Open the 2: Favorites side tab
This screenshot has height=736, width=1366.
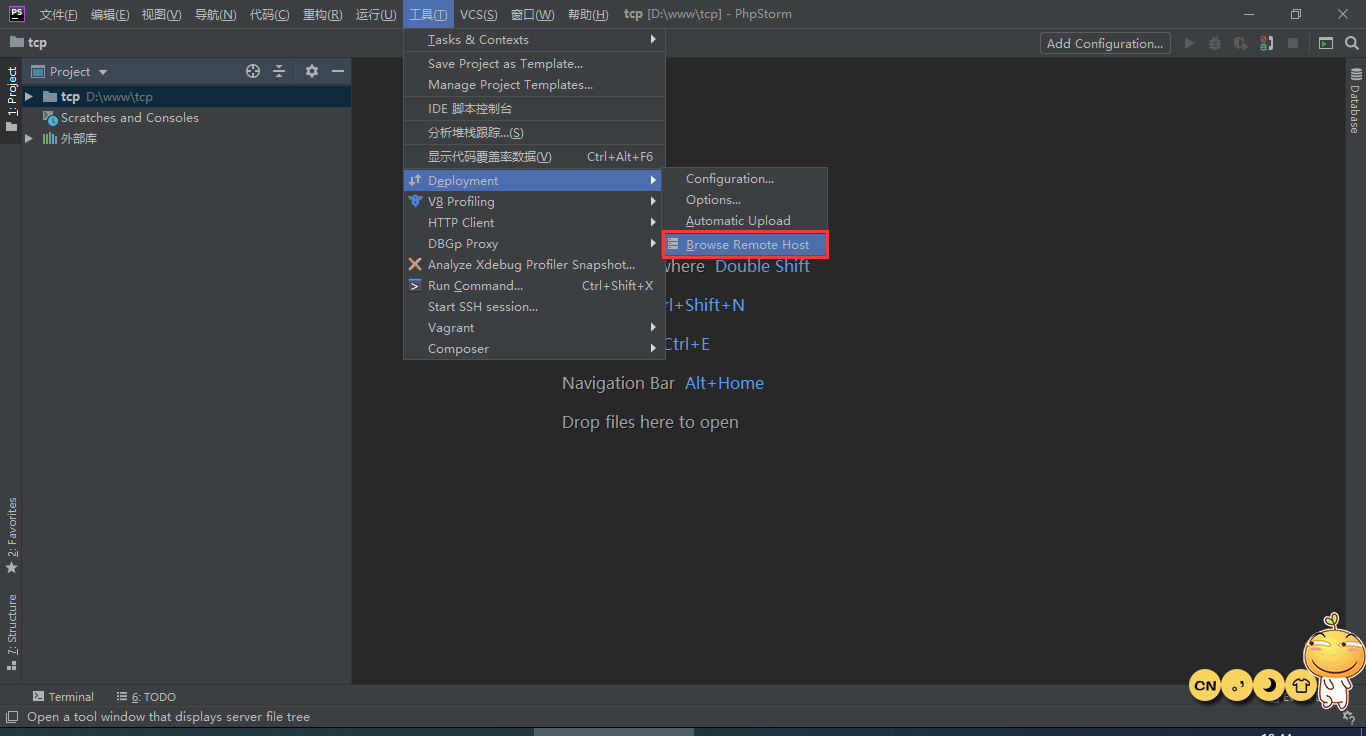point(12,535)
